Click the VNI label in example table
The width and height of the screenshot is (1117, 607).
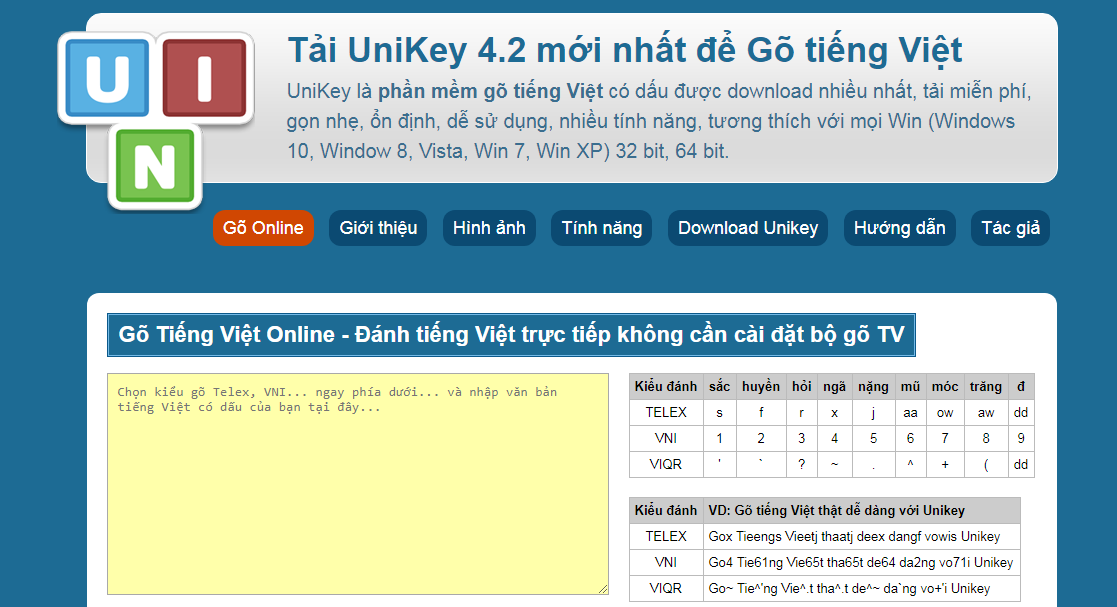[x=666, y=562]
